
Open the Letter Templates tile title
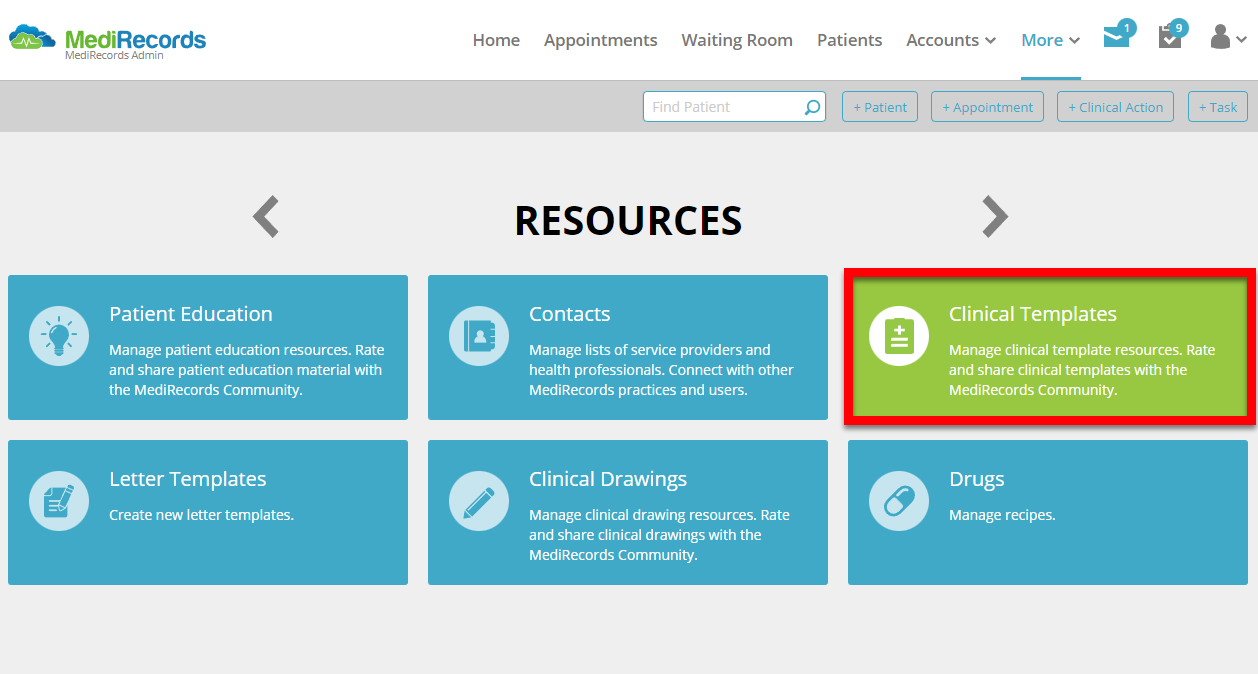coord(188,479)
